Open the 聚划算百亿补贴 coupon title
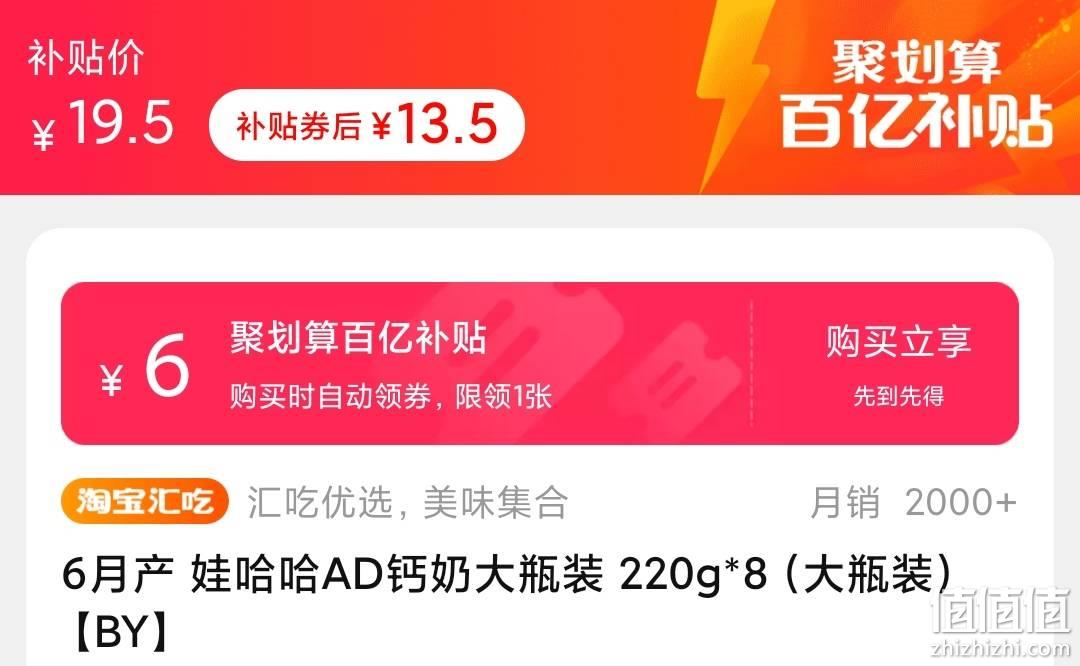Viewport: 1080px width, 666px height. tap(358, 338)
